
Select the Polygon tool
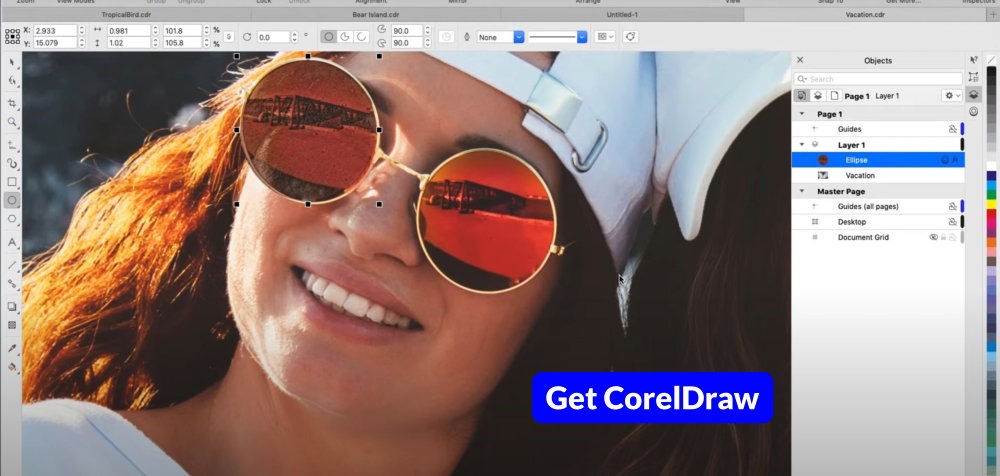[x=11, y=219]
